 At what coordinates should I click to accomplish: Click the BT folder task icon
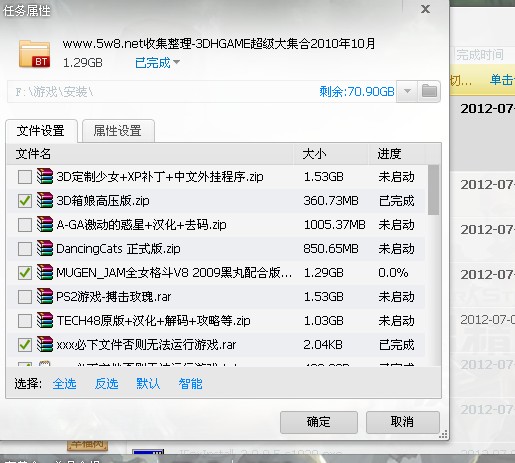35,53
